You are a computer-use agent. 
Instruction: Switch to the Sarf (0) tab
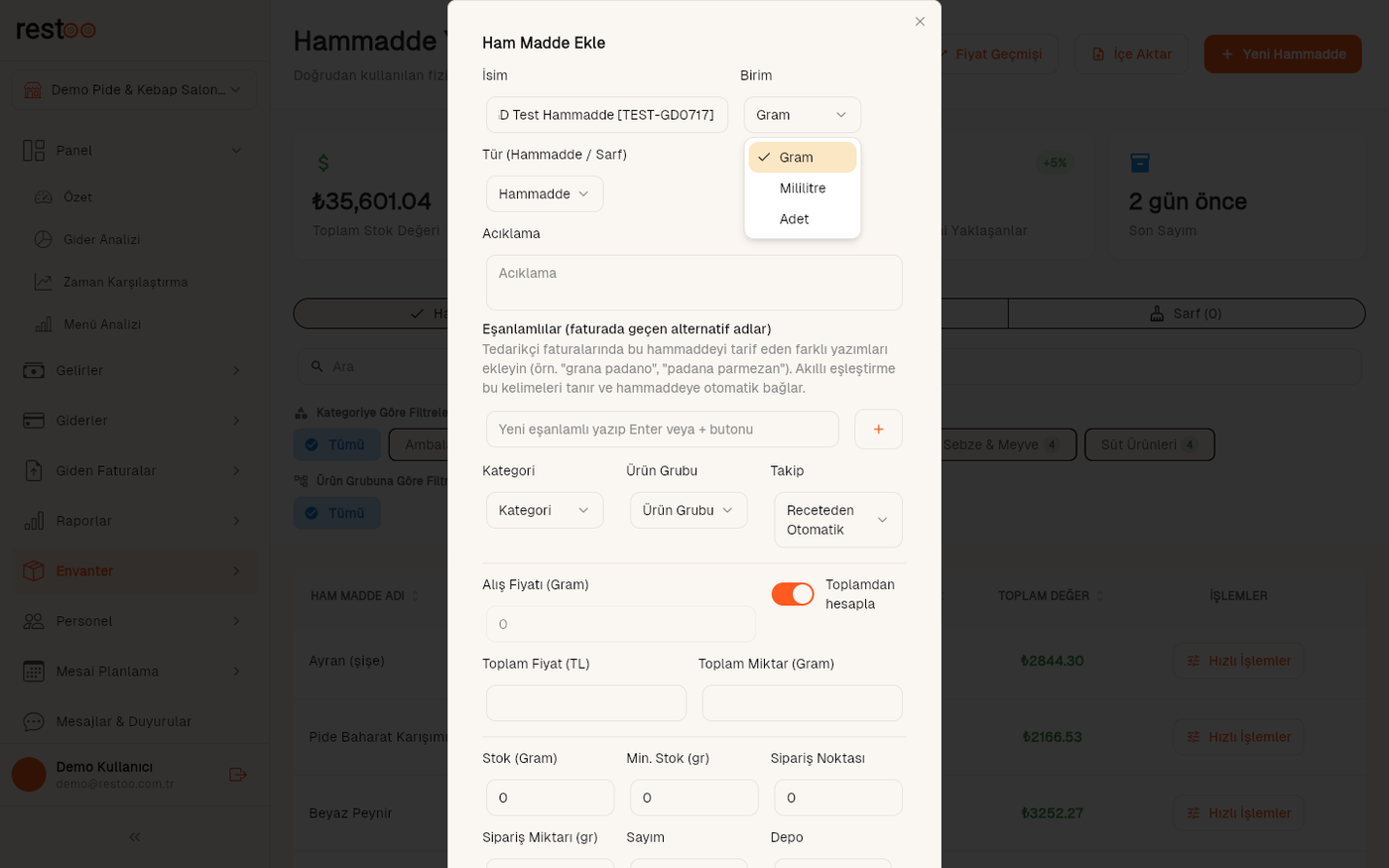(1187, 313)
